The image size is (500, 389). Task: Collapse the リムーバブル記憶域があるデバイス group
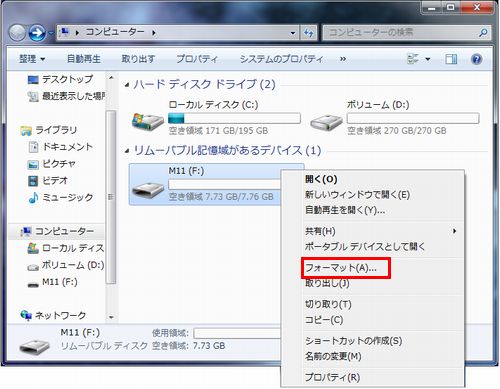pyautogui.click(x=127, y=151)
